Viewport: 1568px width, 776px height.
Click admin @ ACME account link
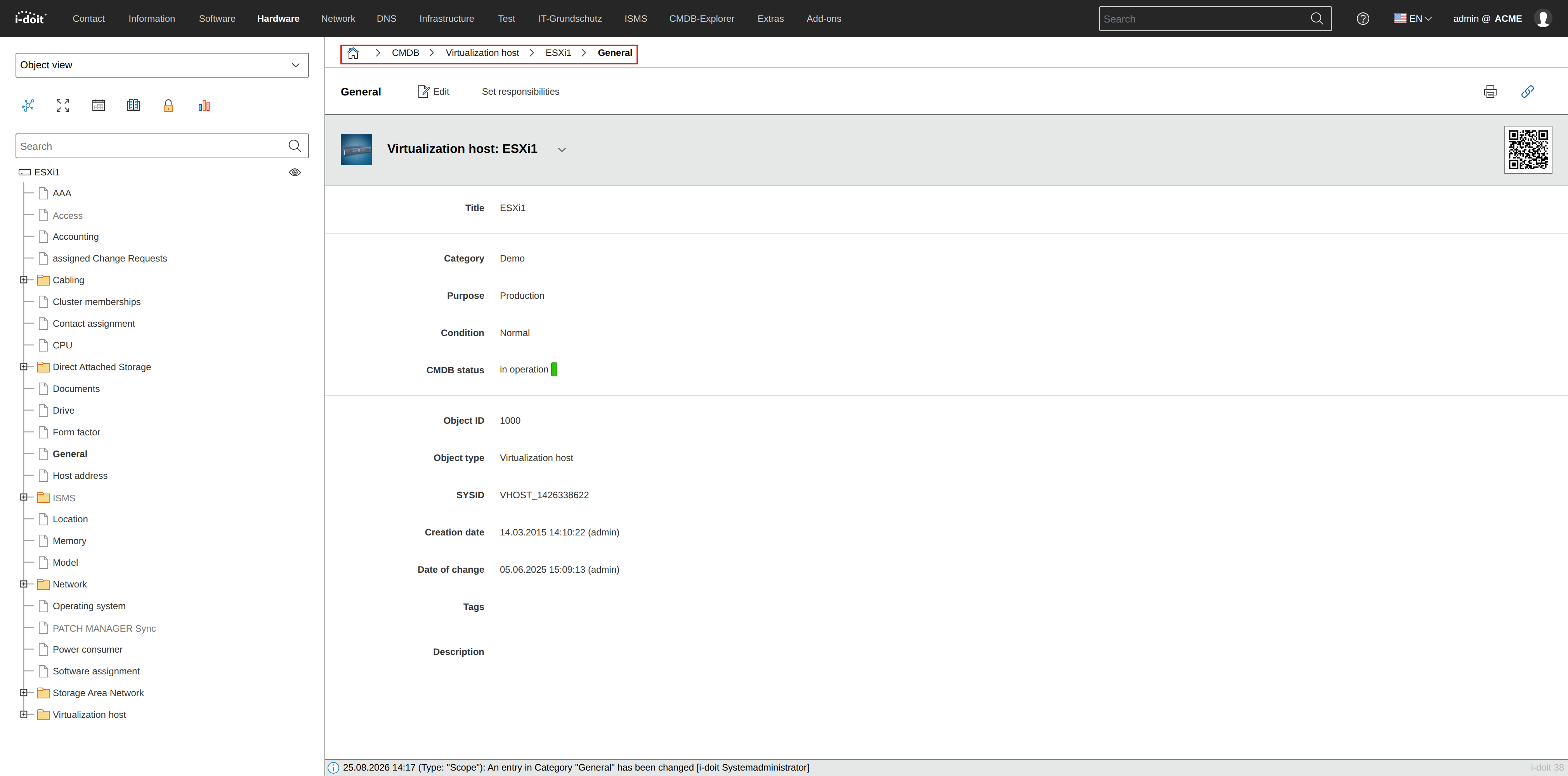[x=1488, y=19]
